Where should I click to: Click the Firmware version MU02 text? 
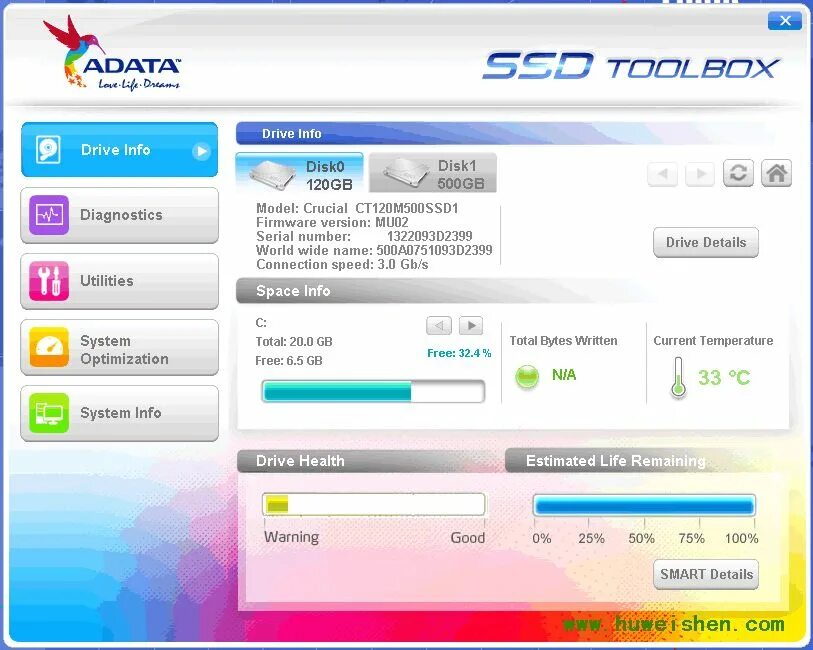(x=332, y=222)
